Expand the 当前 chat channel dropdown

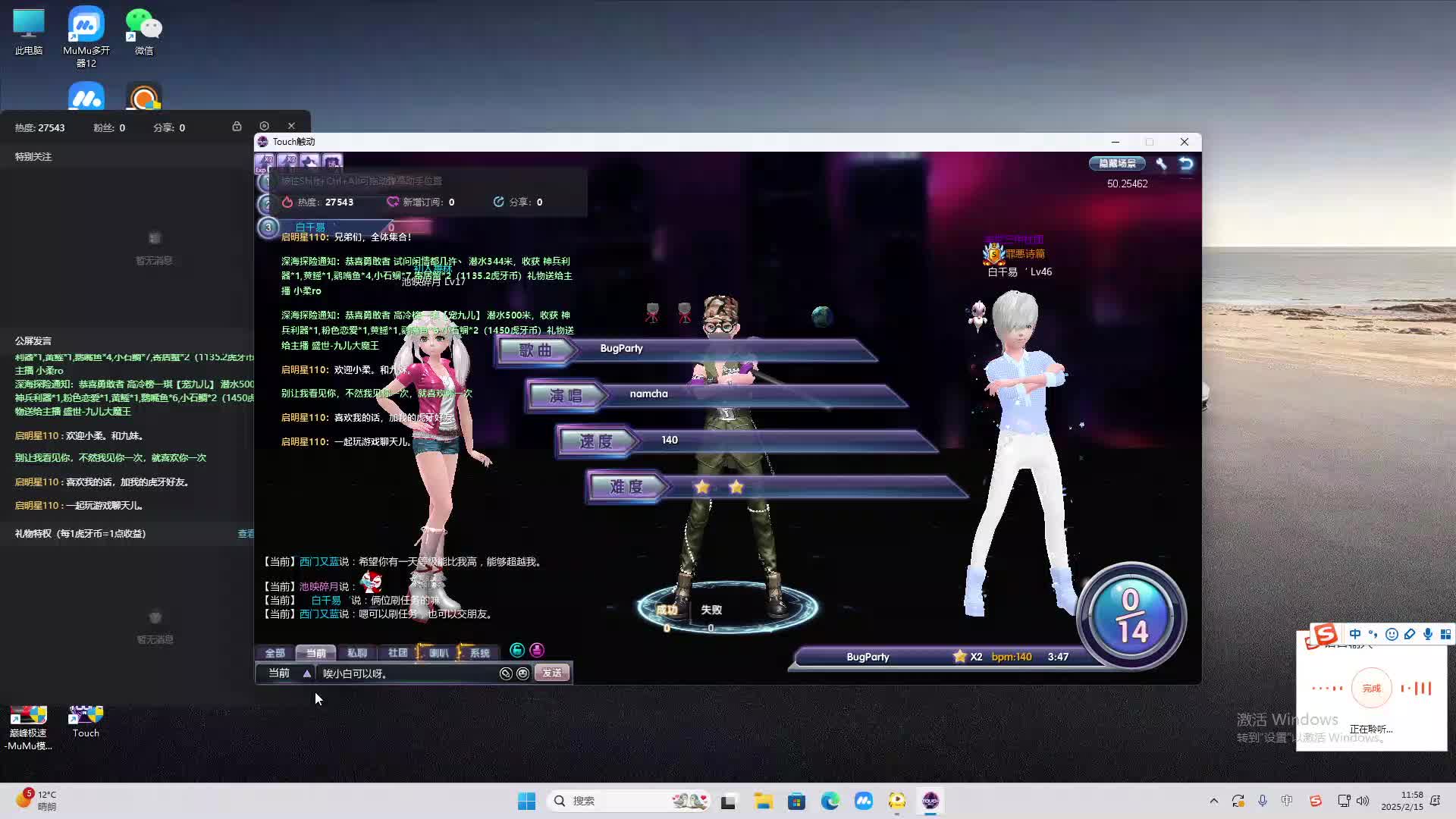coord(306,673)
